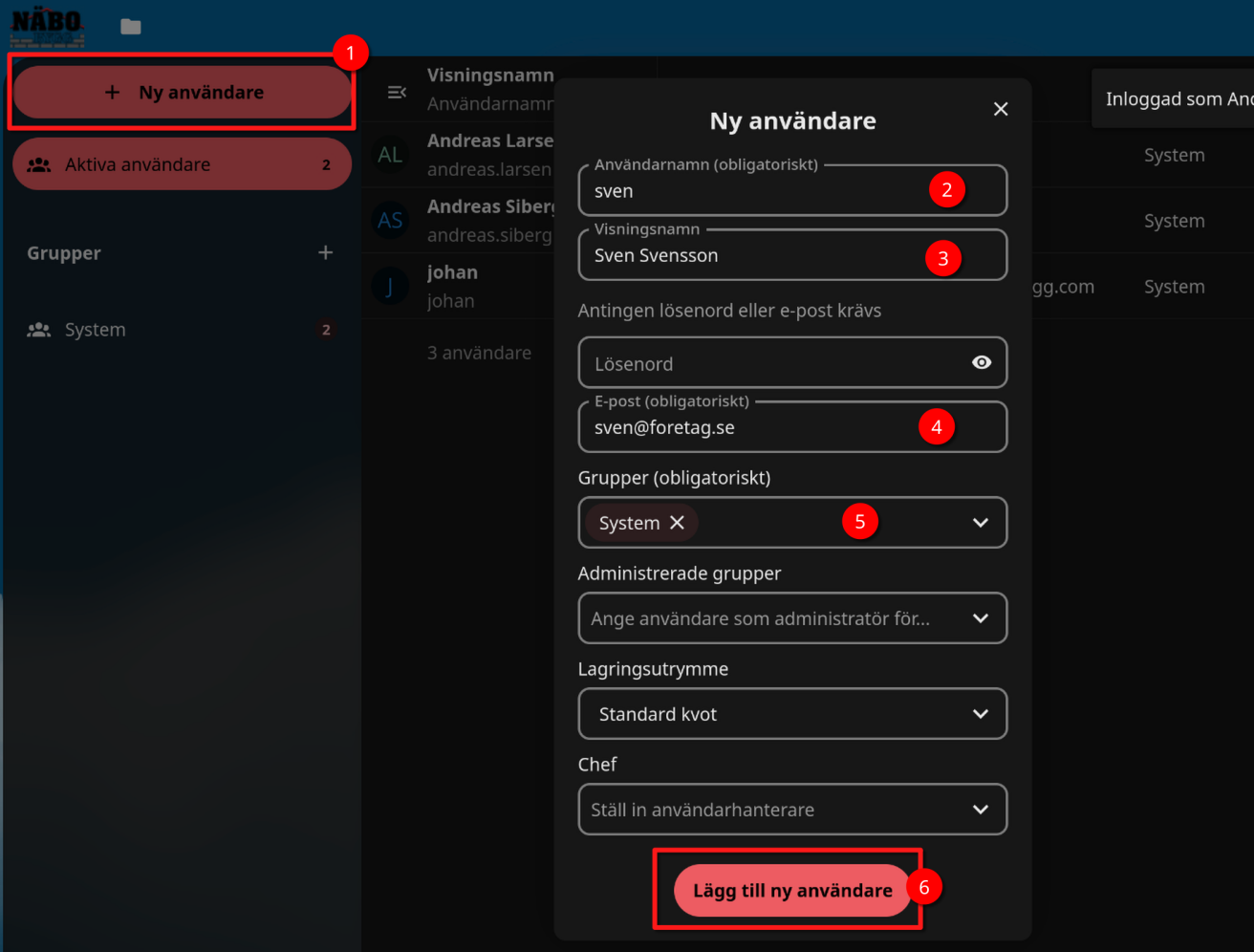Click the Användarnamn field containing sven

(x=792, y=190)
